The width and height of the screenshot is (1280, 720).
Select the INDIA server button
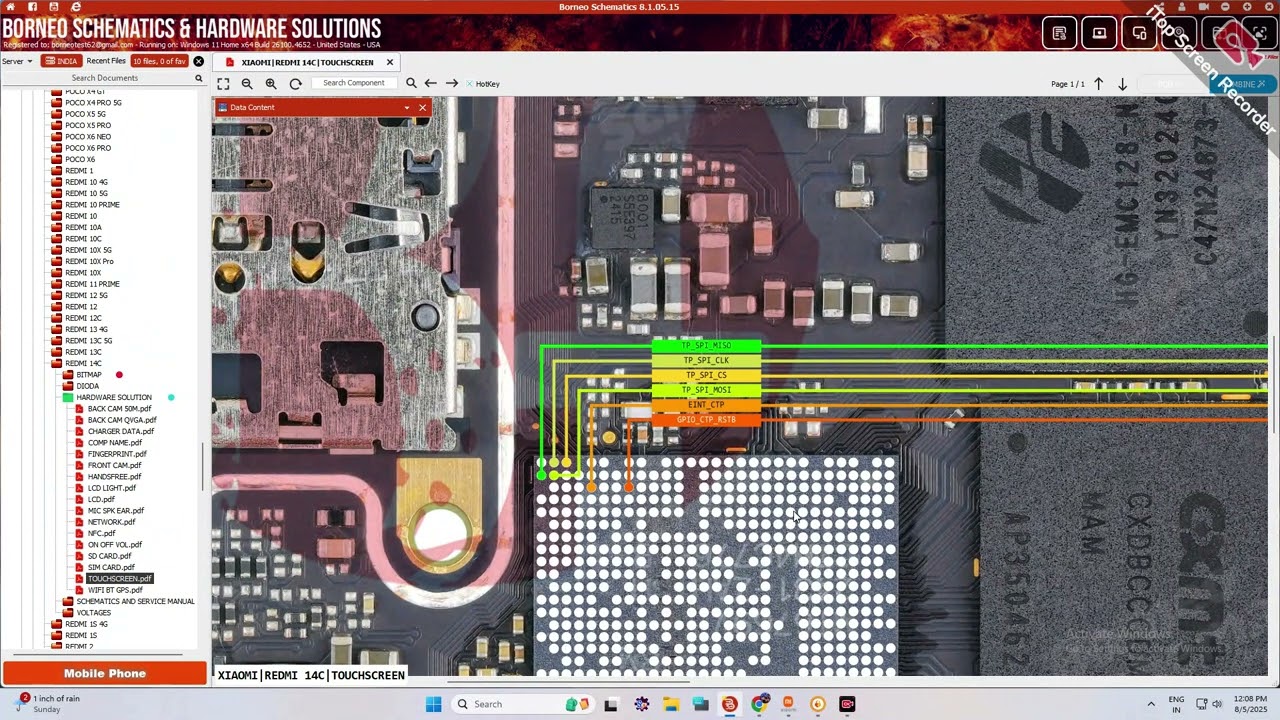tap(61, 61)
